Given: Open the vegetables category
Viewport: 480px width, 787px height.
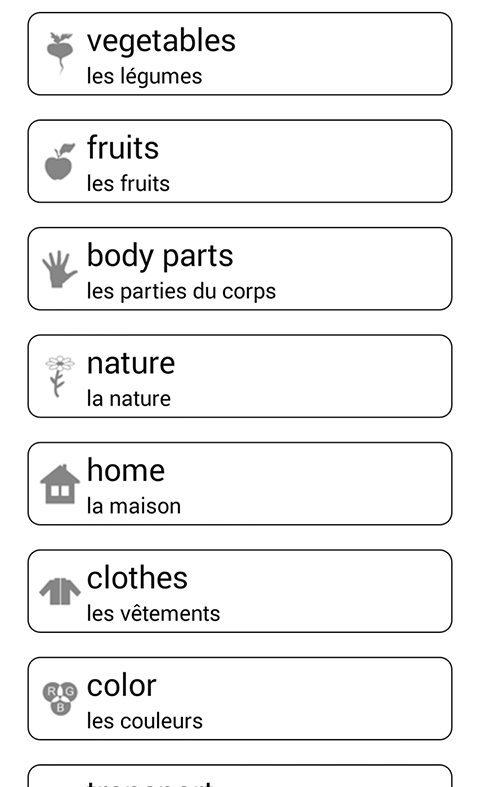Looking at the screenshot, I should click(x=240, y=54).
